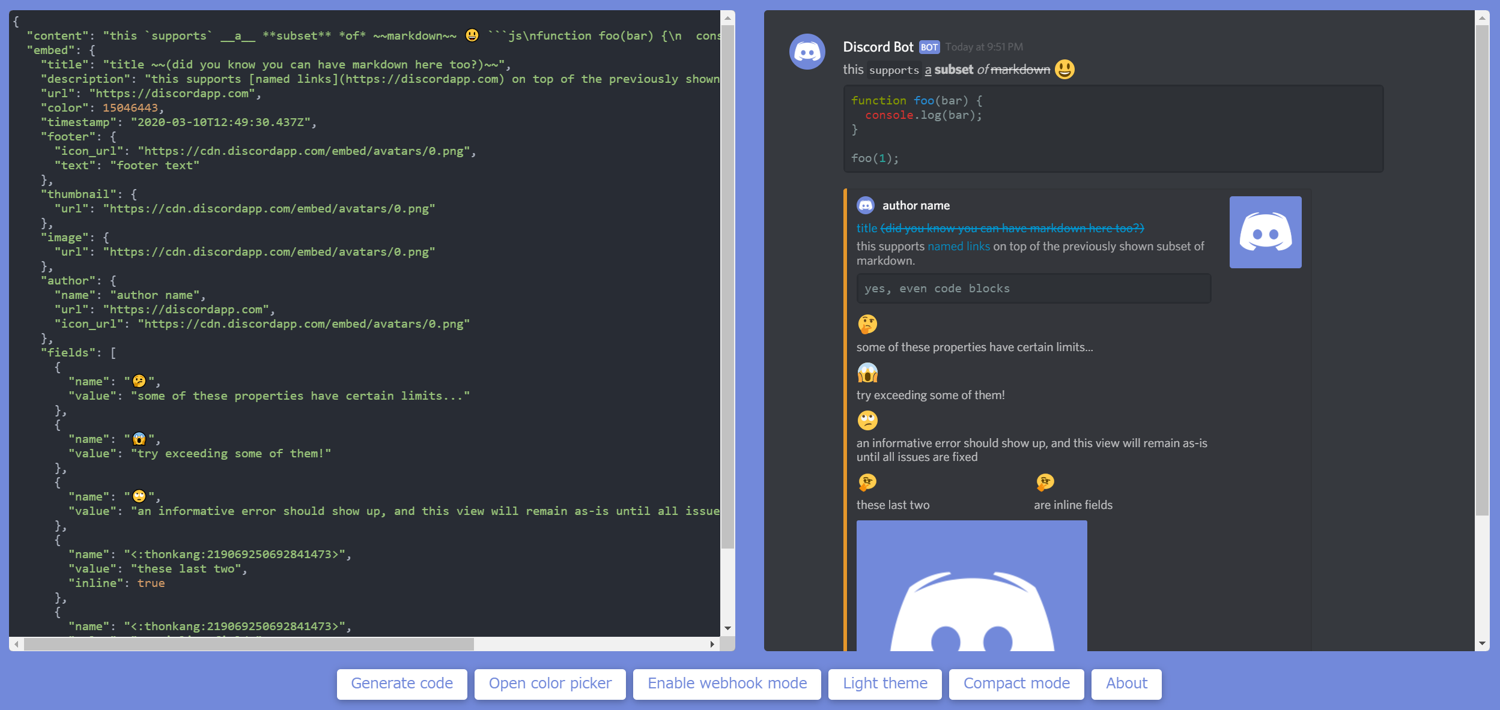
Task: Open the author name link
Action: 916,205
